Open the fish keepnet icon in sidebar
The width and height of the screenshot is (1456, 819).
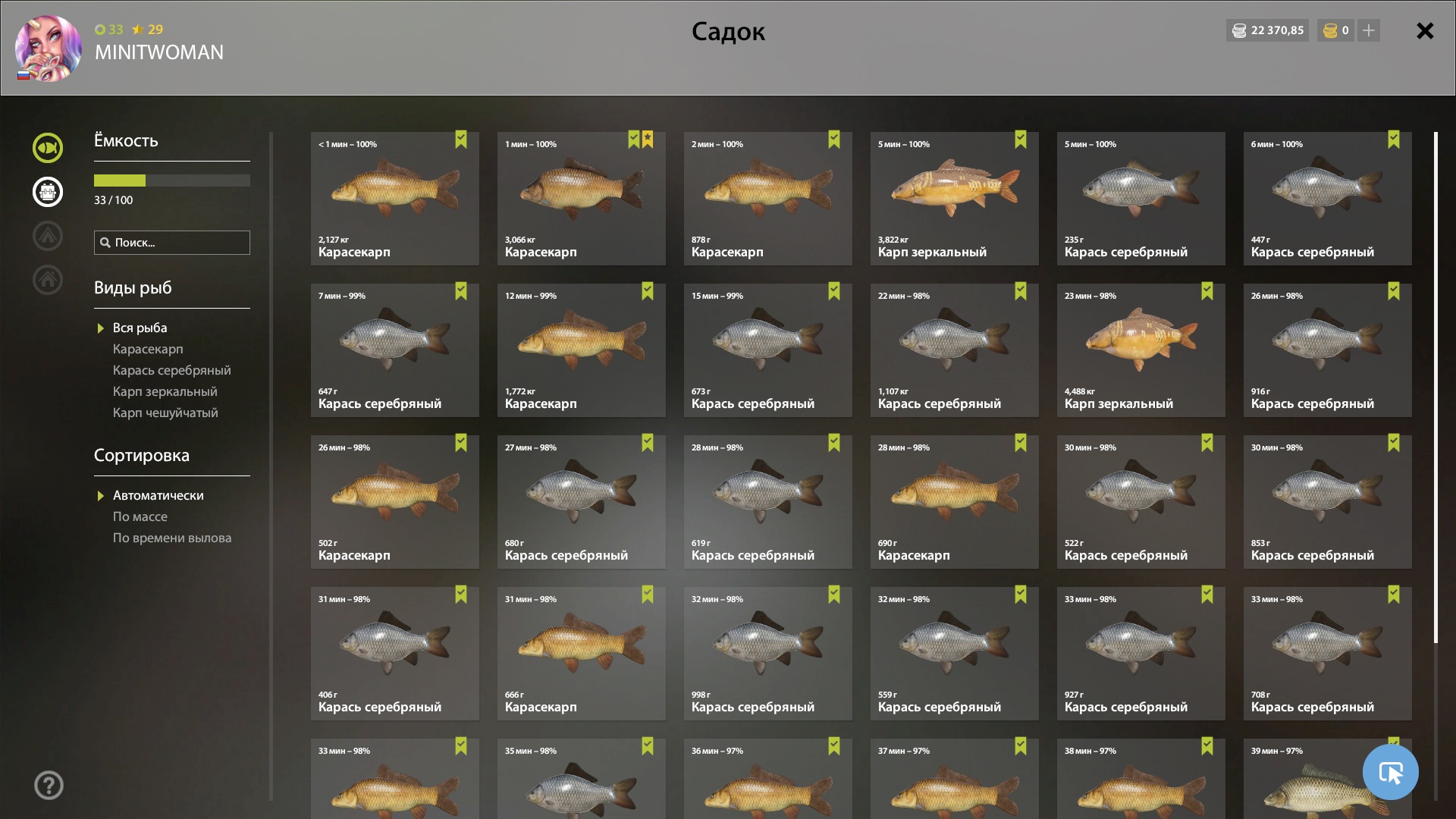point(47,148)
